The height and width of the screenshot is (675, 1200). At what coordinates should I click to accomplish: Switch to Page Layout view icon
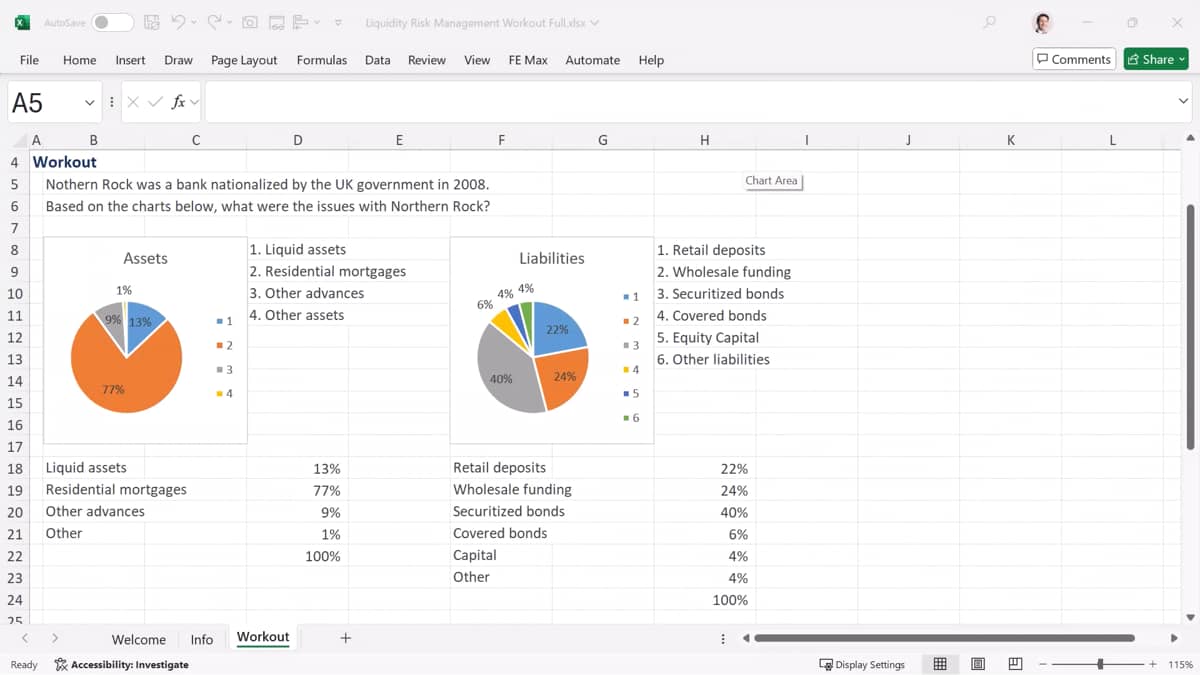tap(978, 664)
